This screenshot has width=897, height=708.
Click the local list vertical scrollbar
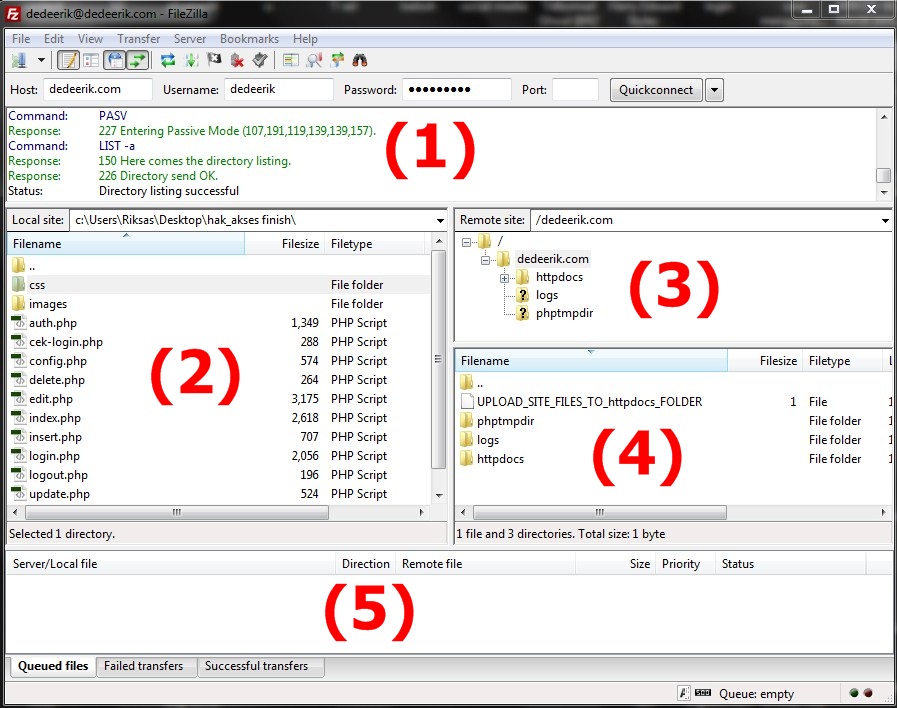(x=439, y=359)
